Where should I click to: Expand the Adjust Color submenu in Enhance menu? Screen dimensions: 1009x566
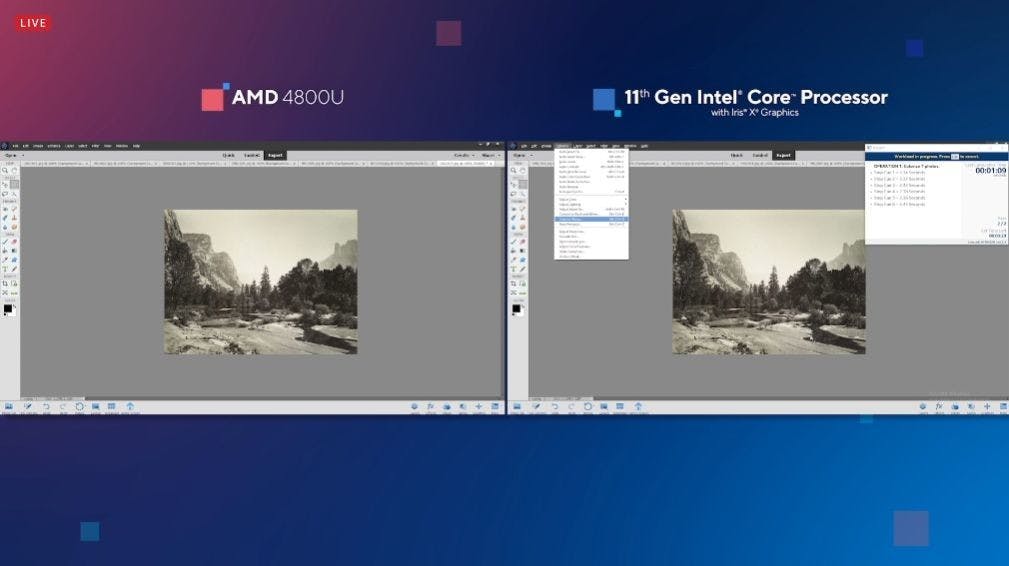tap(591, 199)
